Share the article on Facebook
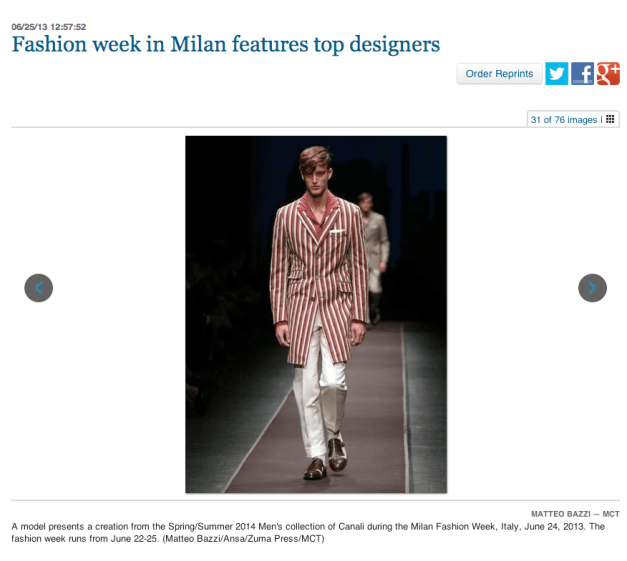Viewport: 627px width, 561px height. (x=582, y=74)
